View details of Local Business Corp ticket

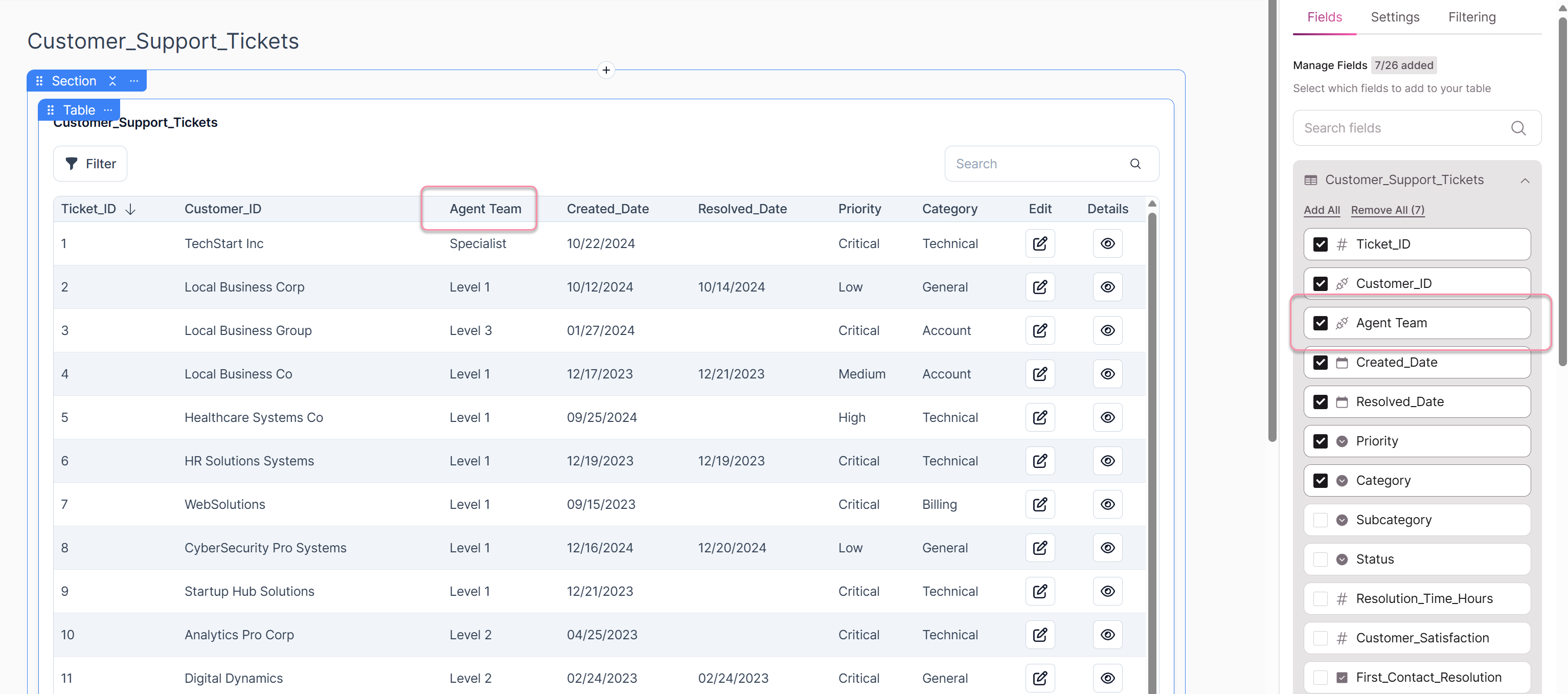click(x=1107, y=287)
